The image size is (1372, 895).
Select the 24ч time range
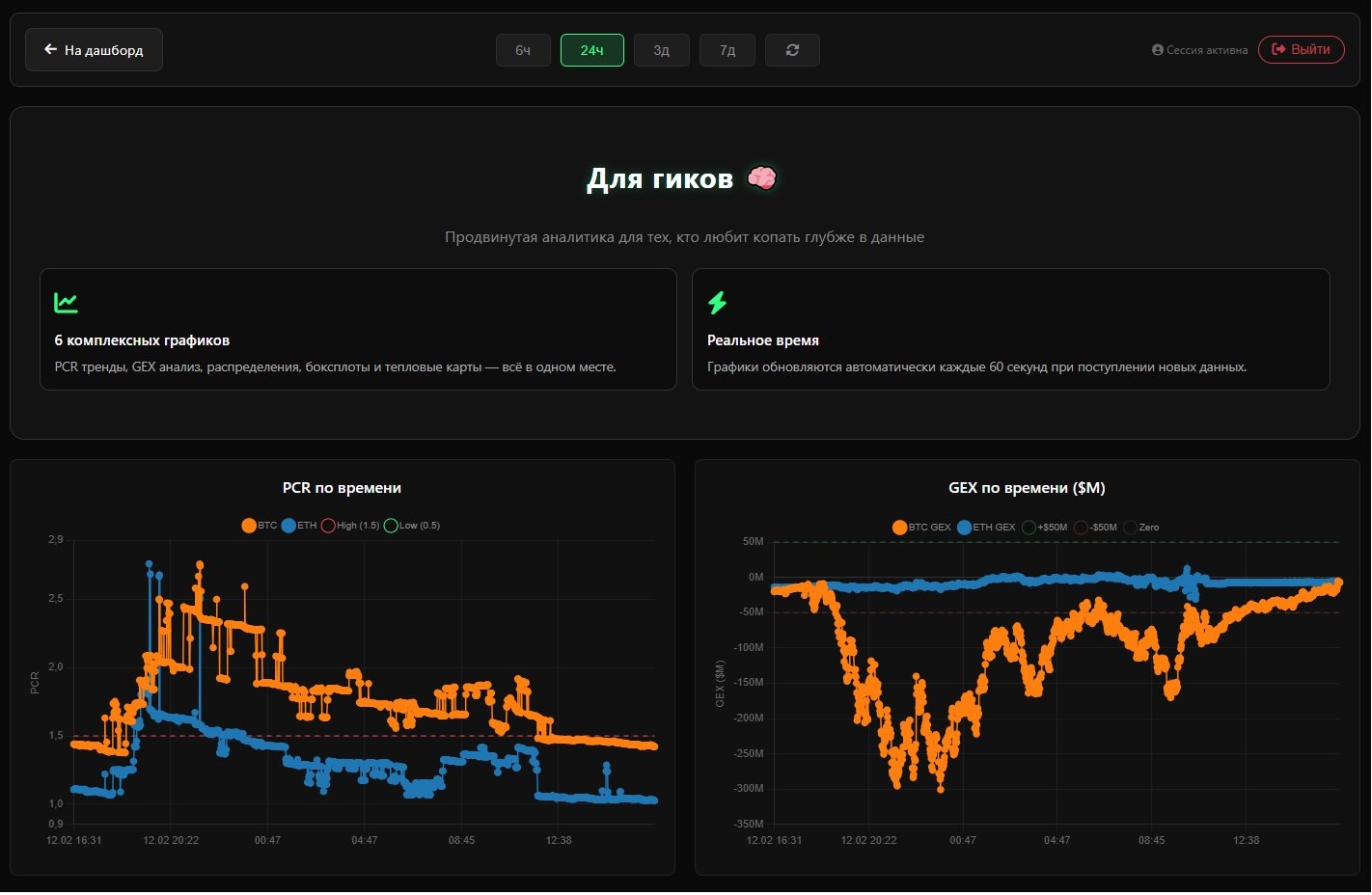click(591, 50)
